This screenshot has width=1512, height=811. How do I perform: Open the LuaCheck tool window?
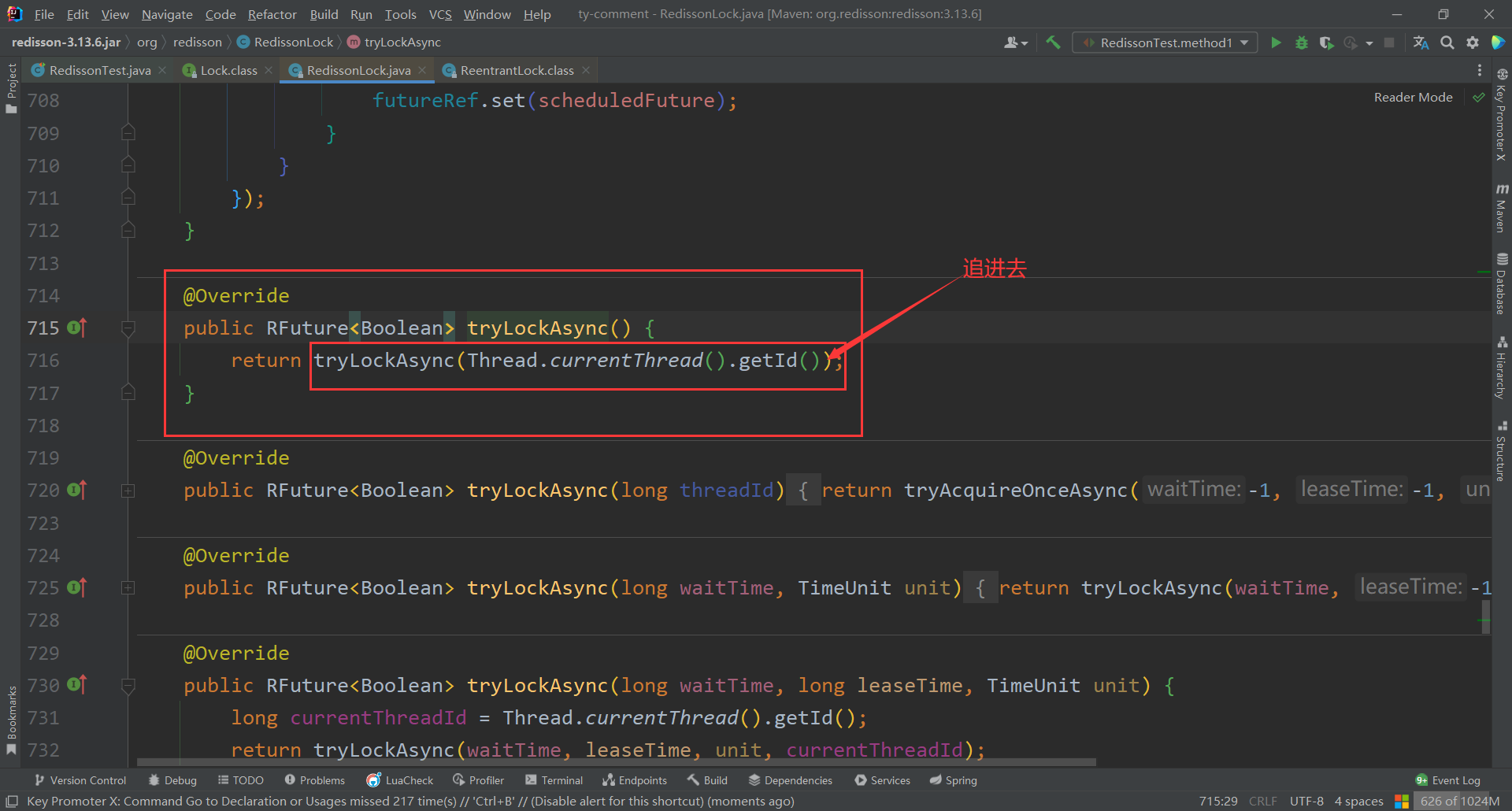(400, 780)
